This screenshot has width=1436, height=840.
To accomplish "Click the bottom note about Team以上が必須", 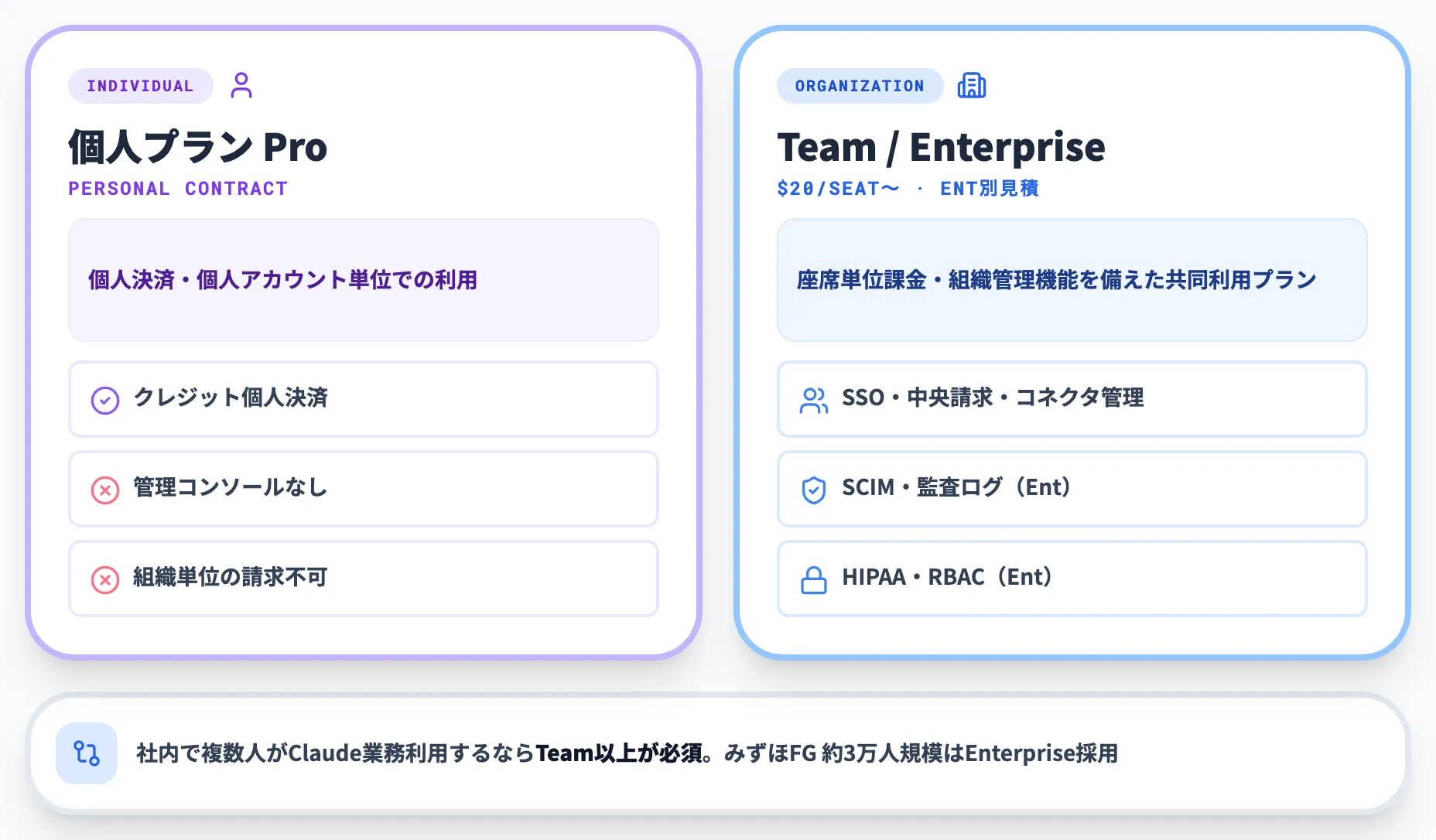I will coord(627,753).
